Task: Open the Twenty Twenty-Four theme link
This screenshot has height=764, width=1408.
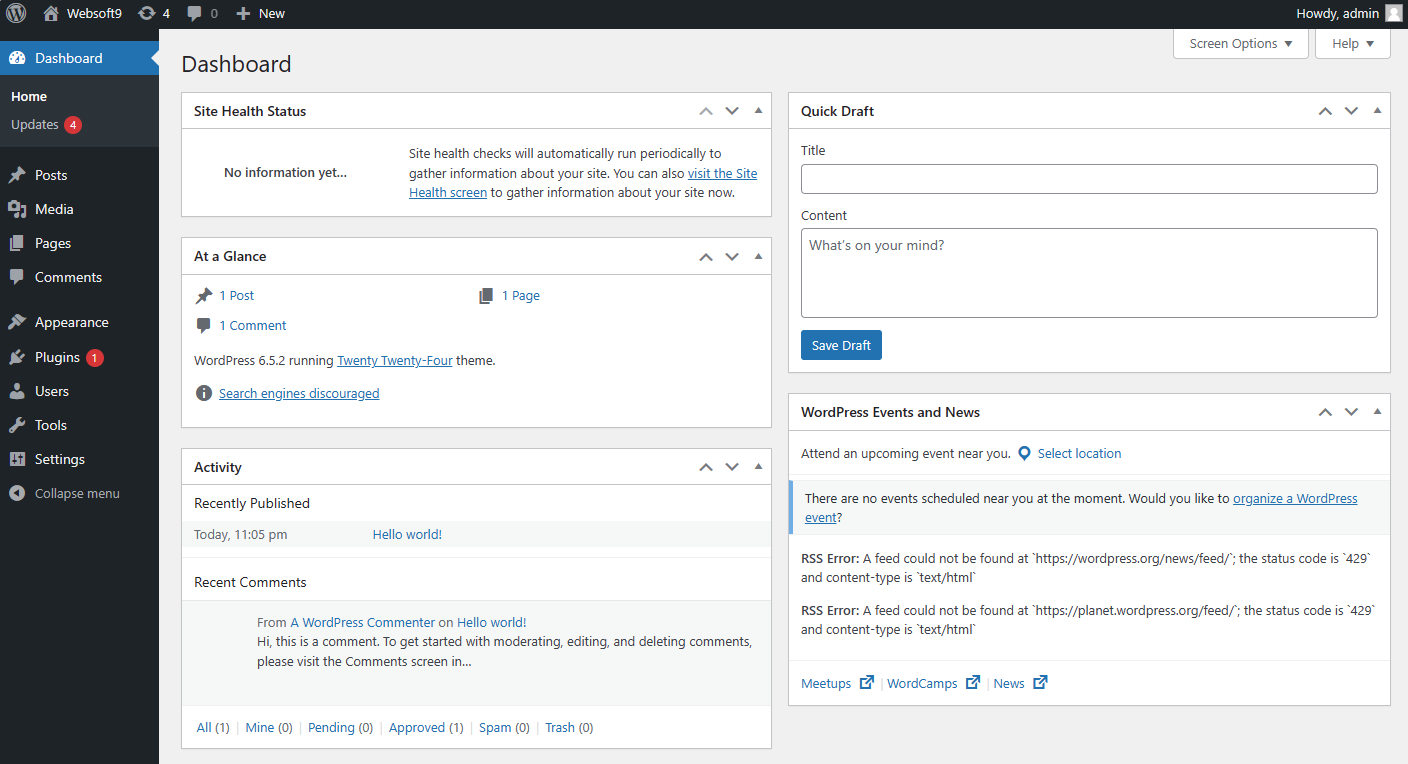Action: [x=395, y=360]
